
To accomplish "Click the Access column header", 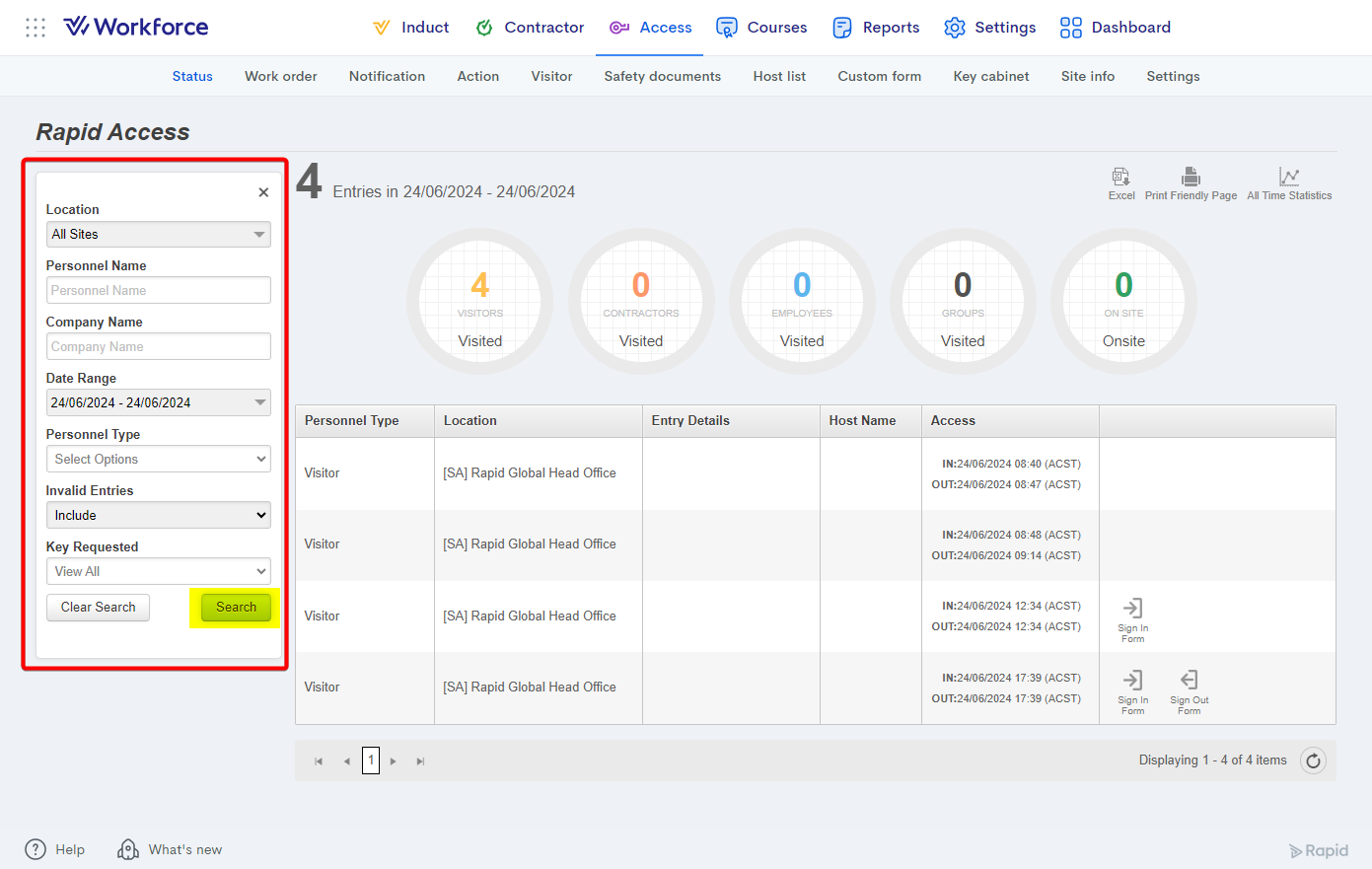I will click(x=1010, y=421).
